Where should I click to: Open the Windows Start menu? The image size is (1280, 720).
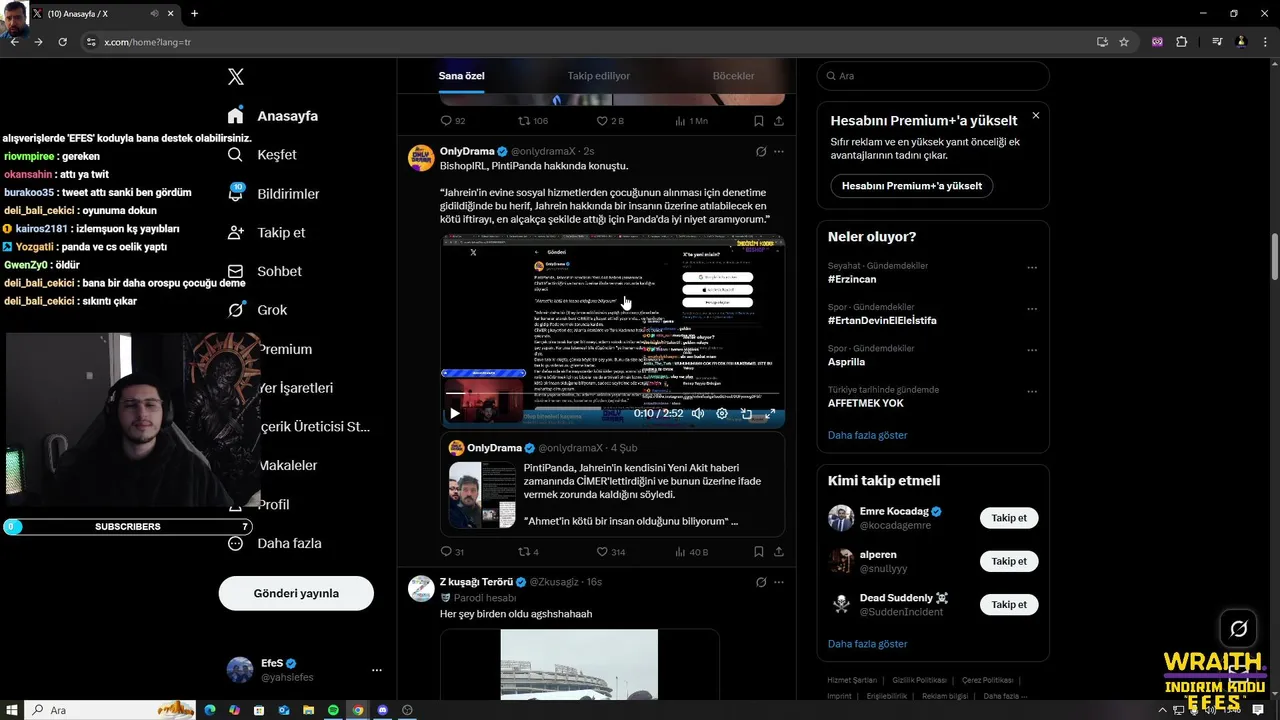pyautogui.click(x=11, y=710)
